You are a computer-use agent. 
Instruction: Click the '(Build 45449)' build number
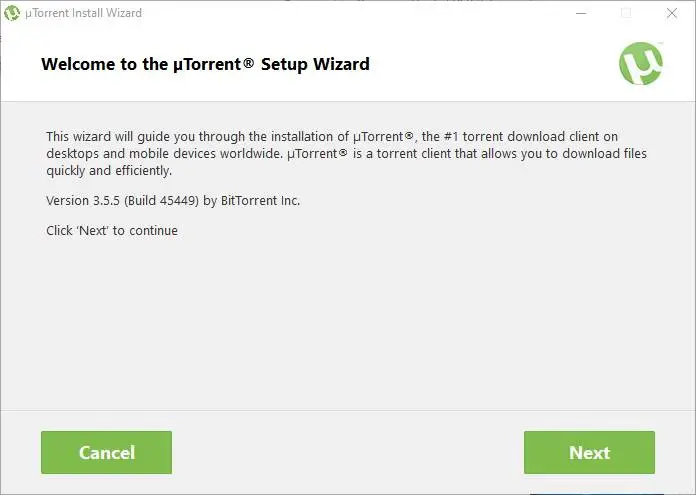coord(158,201)
